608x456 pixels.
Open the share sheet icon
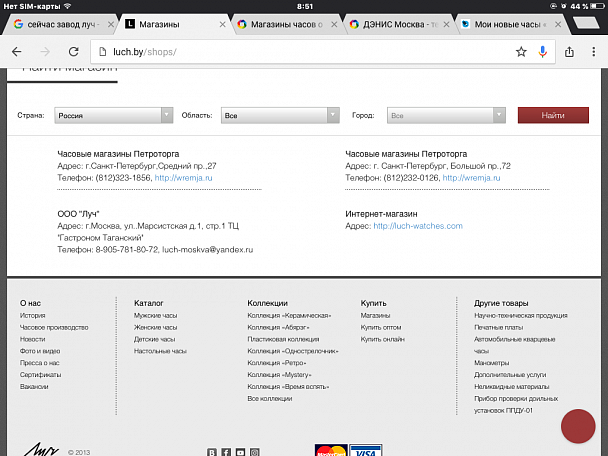tap(569, 52)
